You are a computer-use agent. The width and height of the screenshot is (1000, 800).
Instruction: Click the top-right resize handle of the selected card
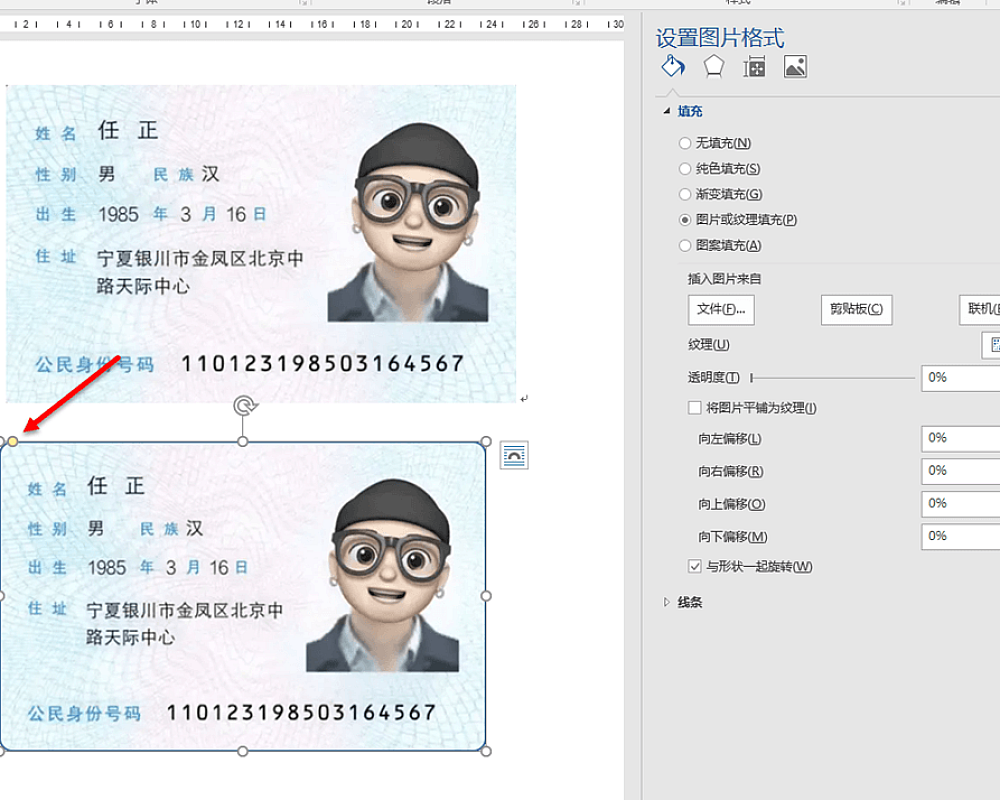[486, 441]
